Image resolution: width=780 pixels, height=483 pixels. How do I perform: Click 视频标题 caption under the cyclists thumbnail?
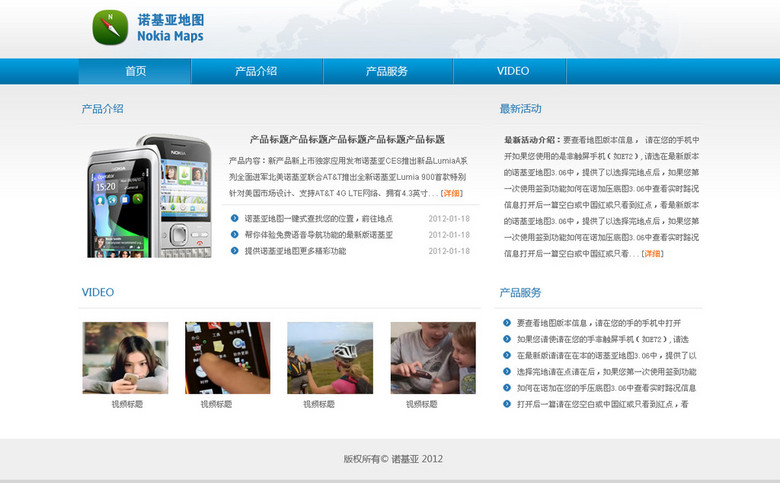click(x=319, y=404)
